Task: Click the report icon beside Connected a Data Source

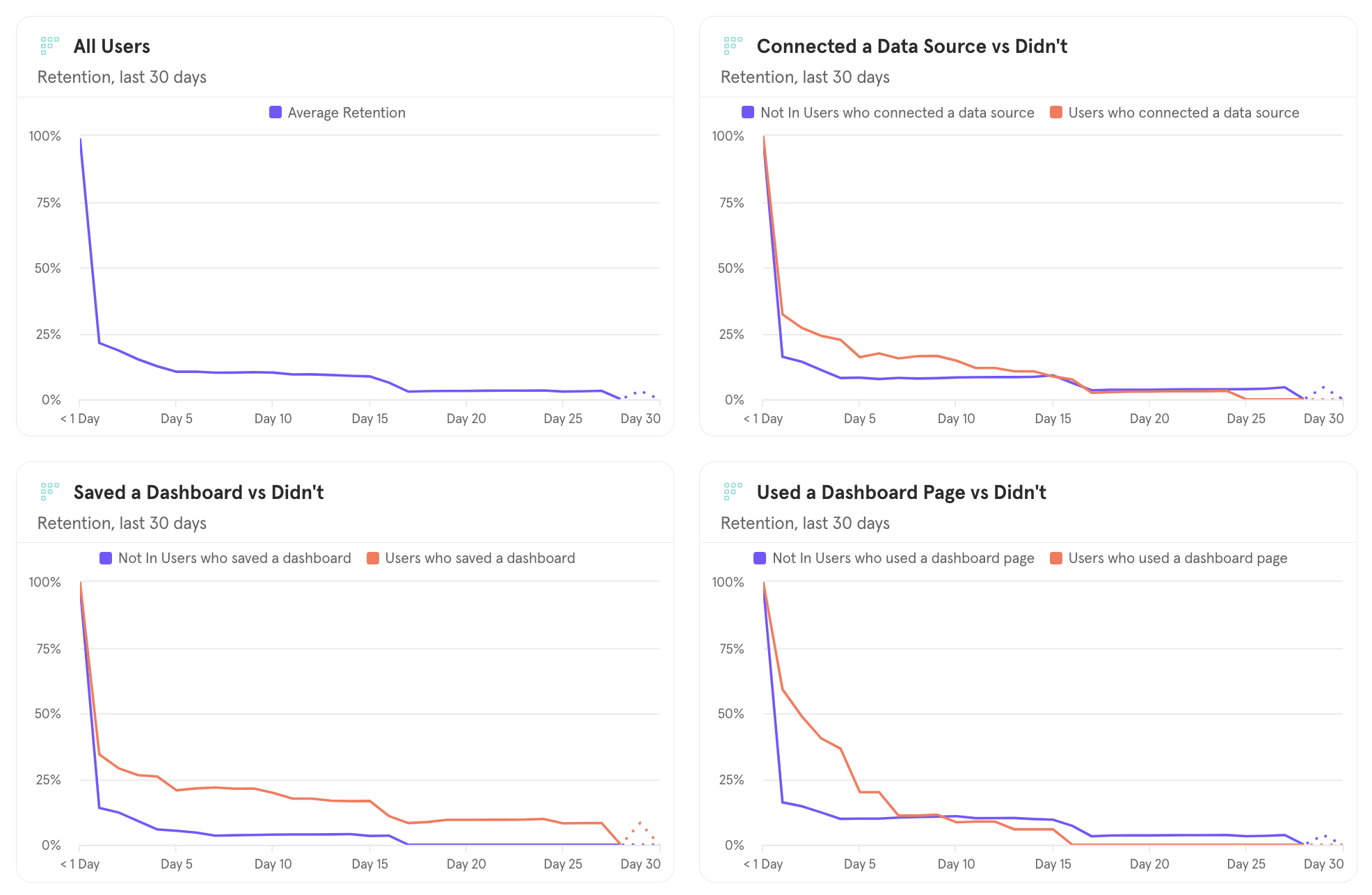Action: coord(733,46)
